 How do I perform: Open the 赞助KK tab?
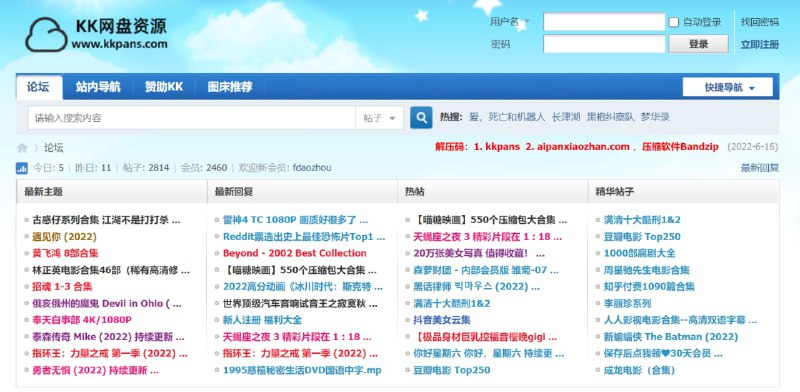pyautogui.click(x=163, y=87)
